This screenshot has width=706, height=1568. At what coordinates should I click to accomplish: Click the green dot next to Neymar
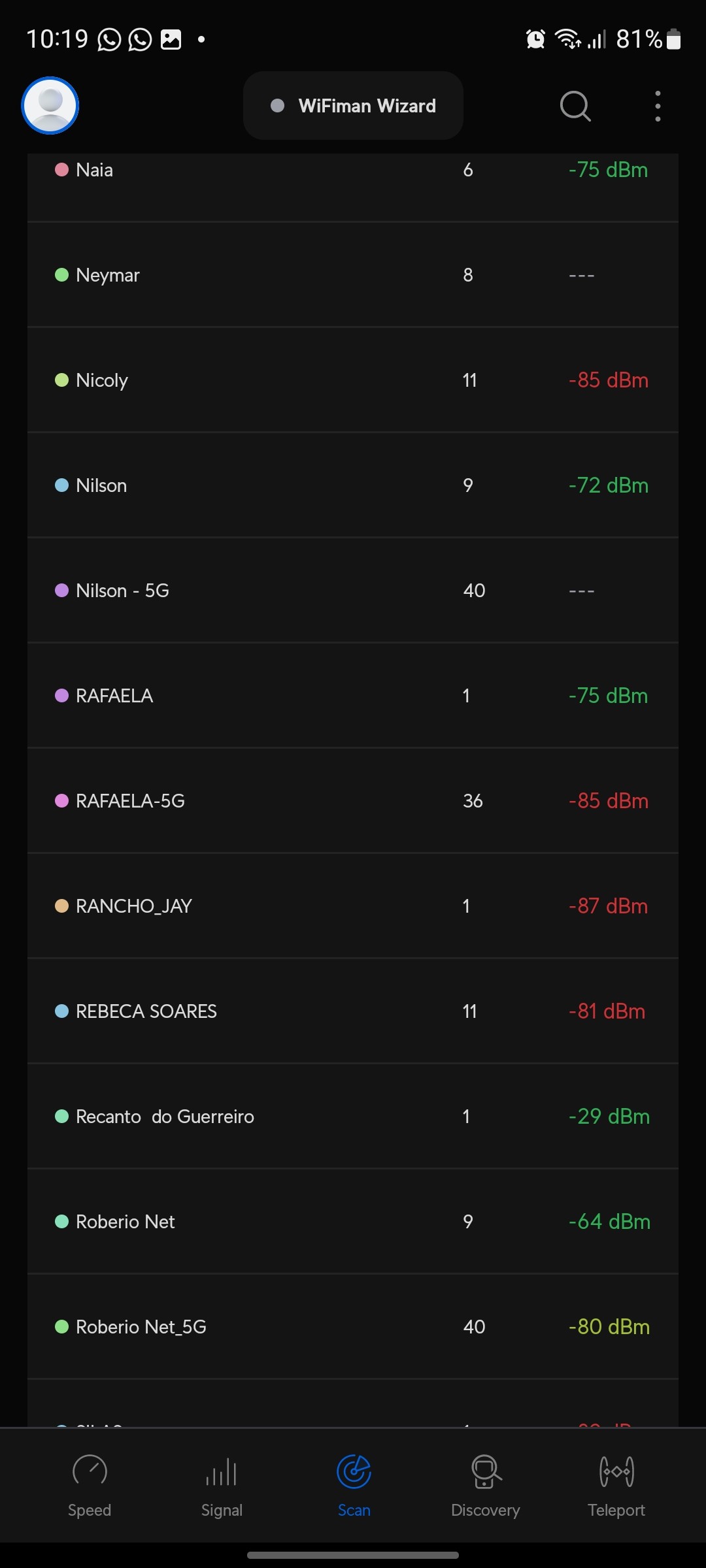click(61, 275)
